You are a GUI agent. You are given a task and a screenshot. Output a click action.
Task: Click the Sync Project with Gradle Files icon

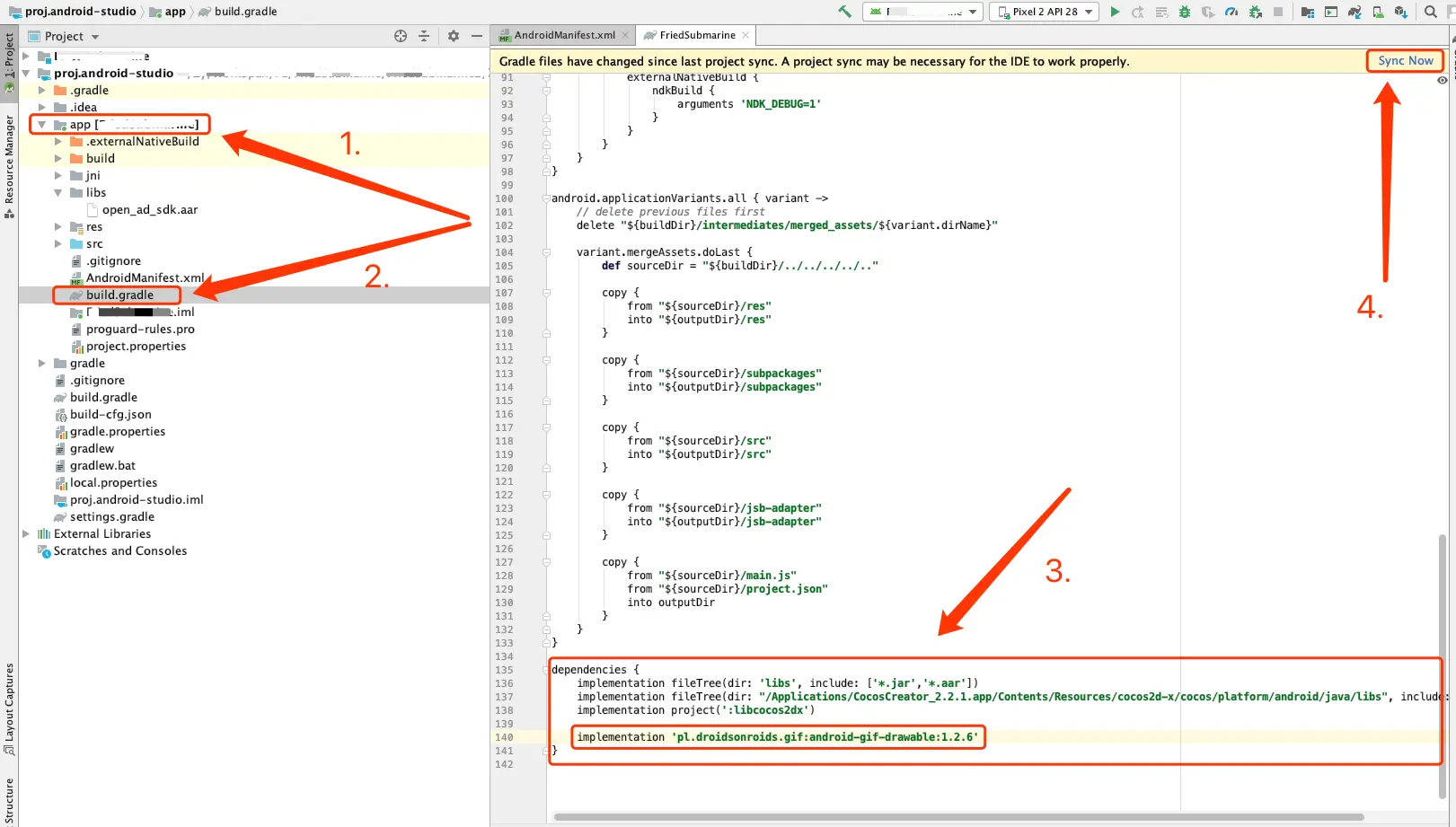(x=1355, y=12)
